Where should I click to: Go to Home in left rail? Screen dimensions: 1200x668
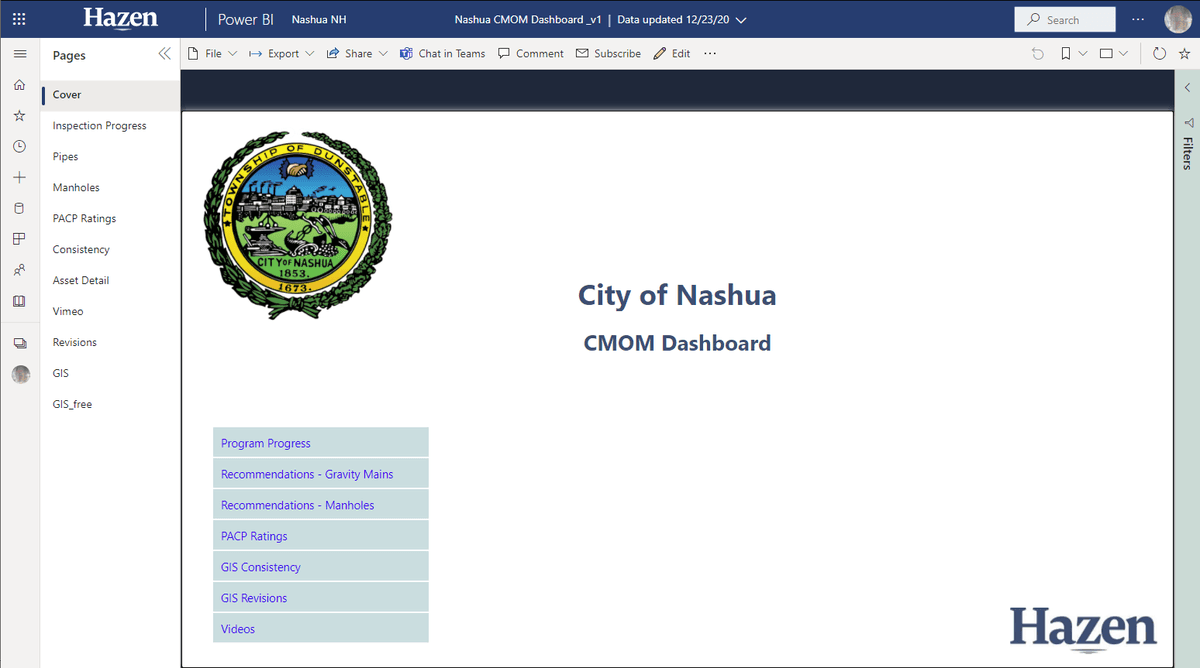click(19, 85)
